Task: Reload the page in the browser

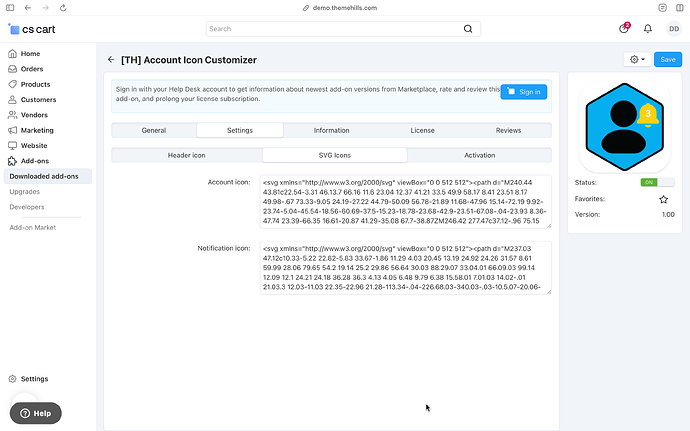Action: tap(63, 8)
